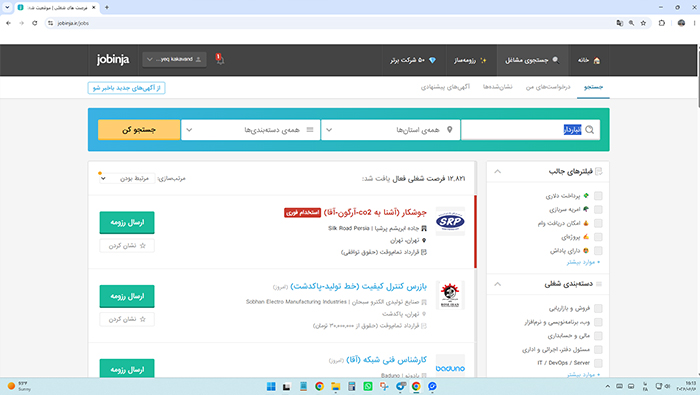Screen dimensions: 700x395
Task: Click the keyword search input field
Action: coord(530,130)
